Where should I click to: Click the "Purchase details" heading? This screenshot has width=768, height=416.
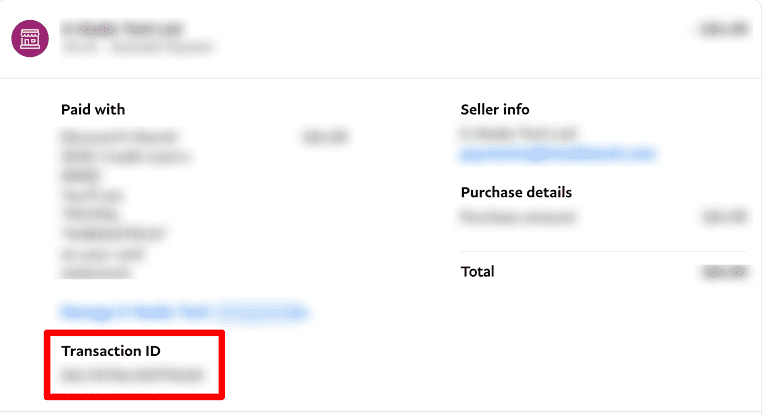516,192
